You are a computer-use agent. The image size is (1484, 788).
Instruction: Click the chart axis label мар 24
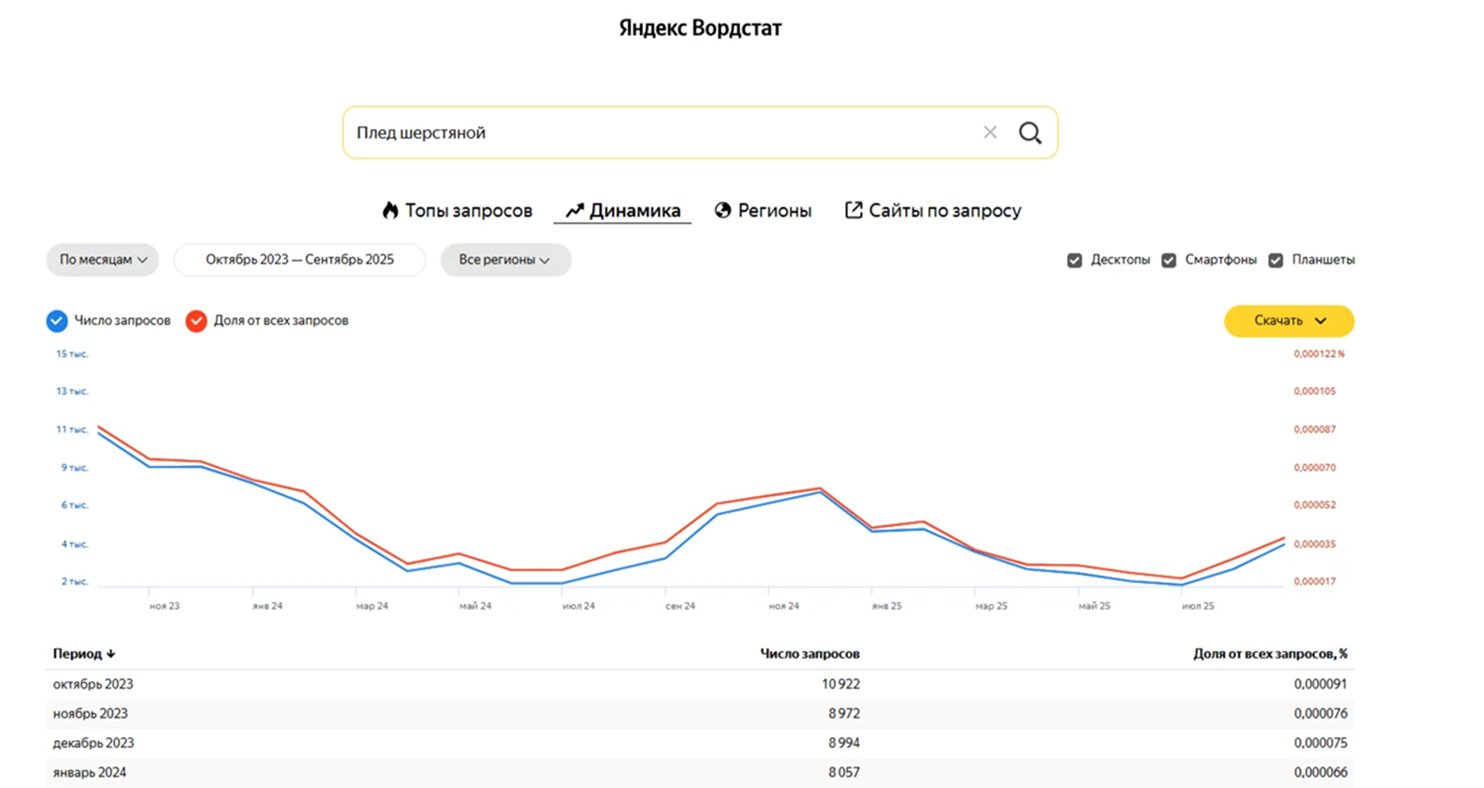(372, 606)
